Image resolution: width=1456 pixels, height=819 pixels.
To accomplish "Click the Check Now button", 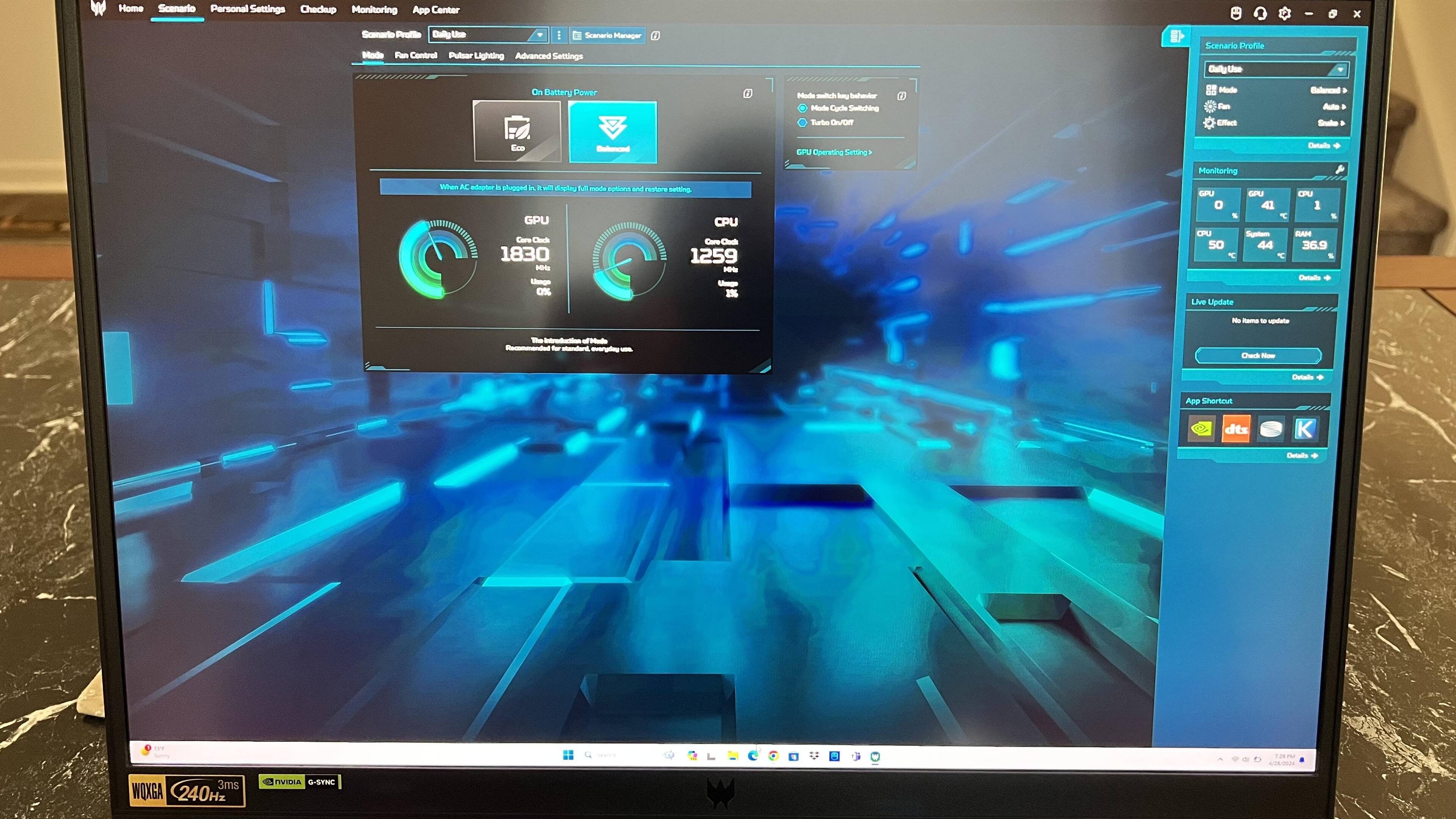I will pyautogui.click(x=1258, y=356).
